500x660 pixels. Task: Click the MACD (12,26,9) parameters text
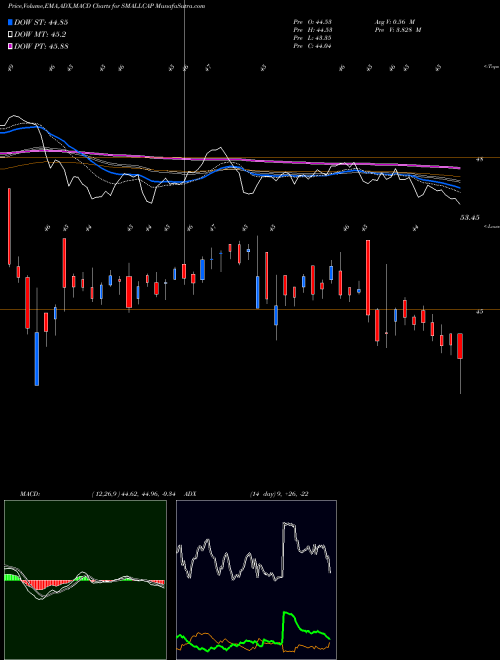click(133, 494)
